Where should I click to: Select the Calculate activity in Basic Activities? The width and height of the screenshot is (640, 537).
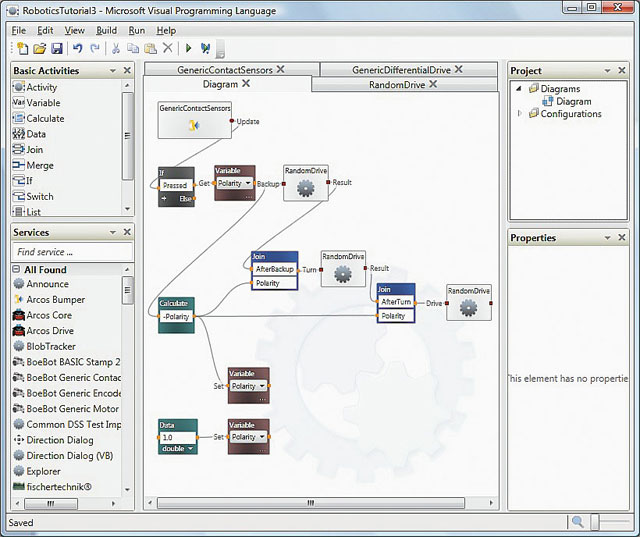click(x=44, y=118)
